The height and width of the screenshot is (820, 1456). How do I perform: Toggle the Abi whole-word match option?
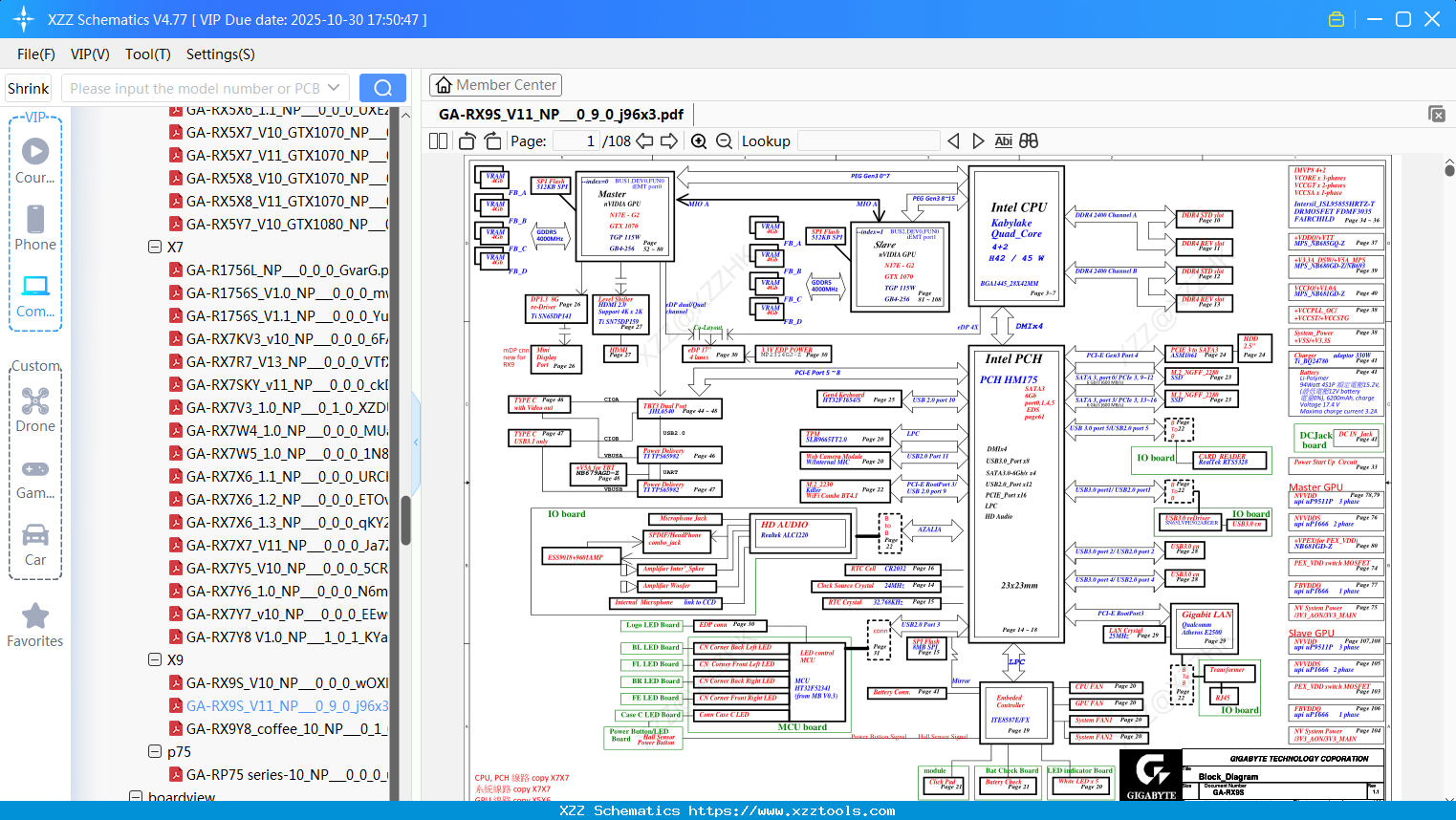(1003, 141)
